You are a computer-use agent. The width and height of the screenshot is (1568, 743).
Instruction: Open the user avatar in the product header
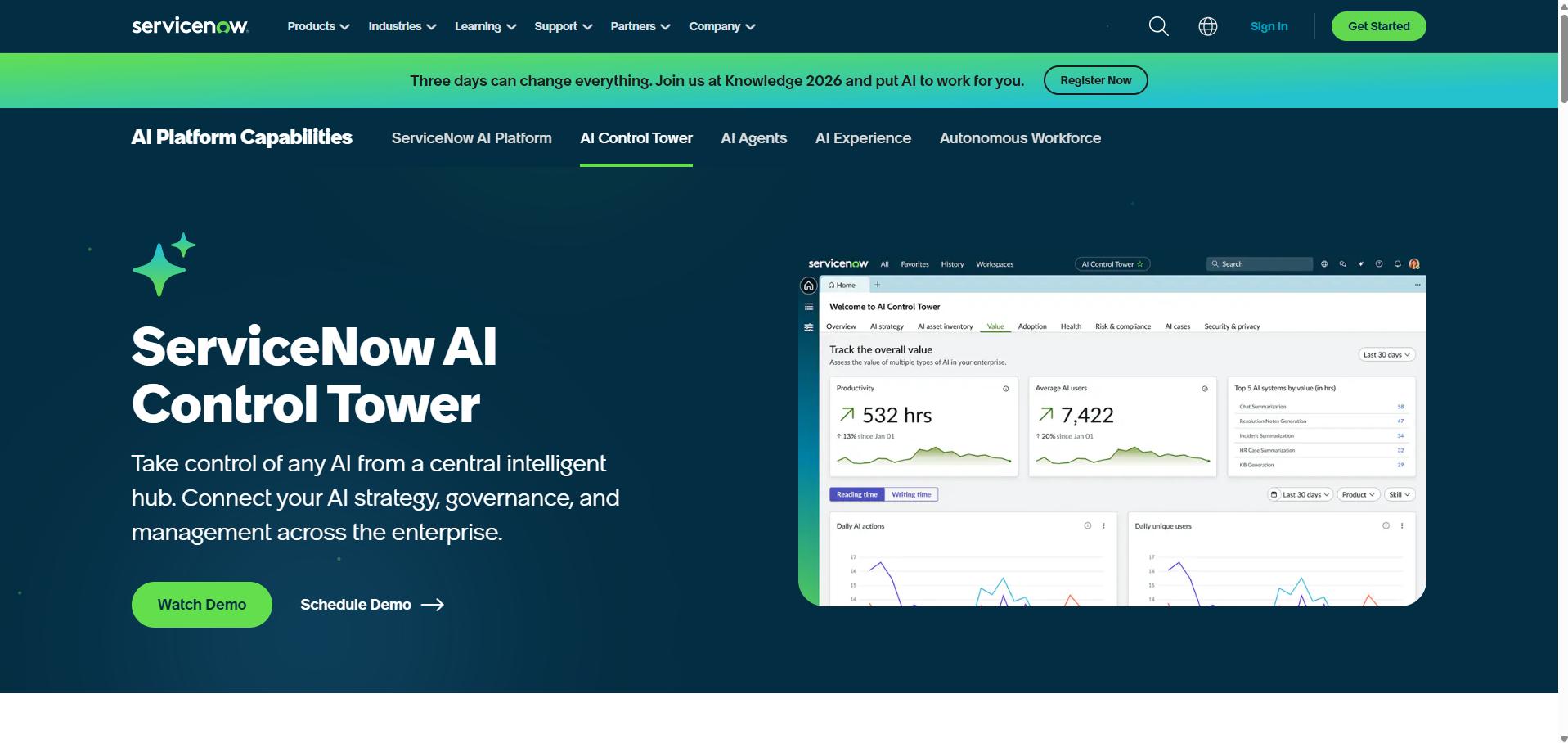[x=1414, y=263]
